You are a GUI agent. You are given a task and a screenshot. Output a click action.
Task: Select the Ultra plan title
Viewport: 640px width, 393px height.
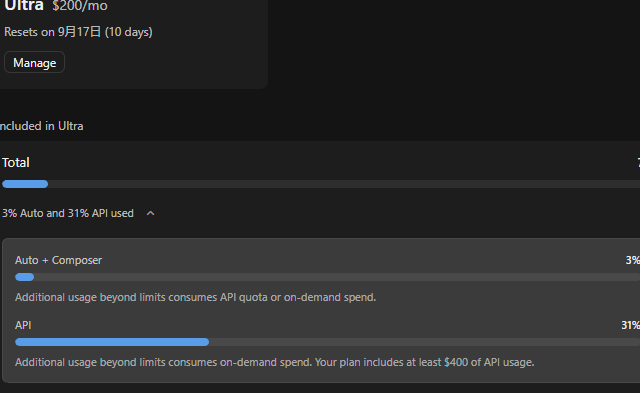click(x=24, y=6)
